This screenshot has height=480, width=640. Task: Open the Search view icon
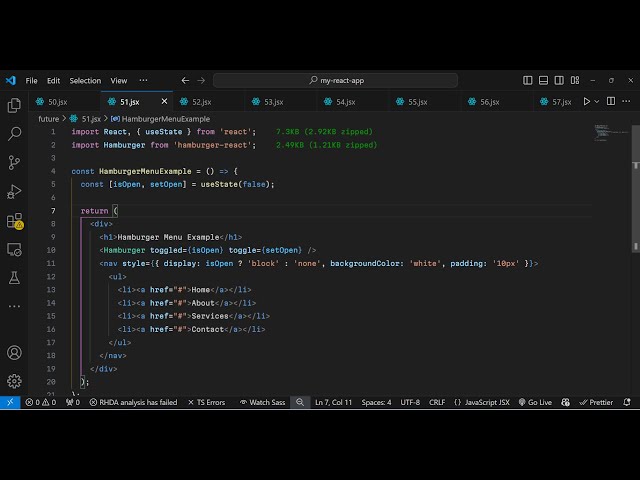click(x=14, y=133)
